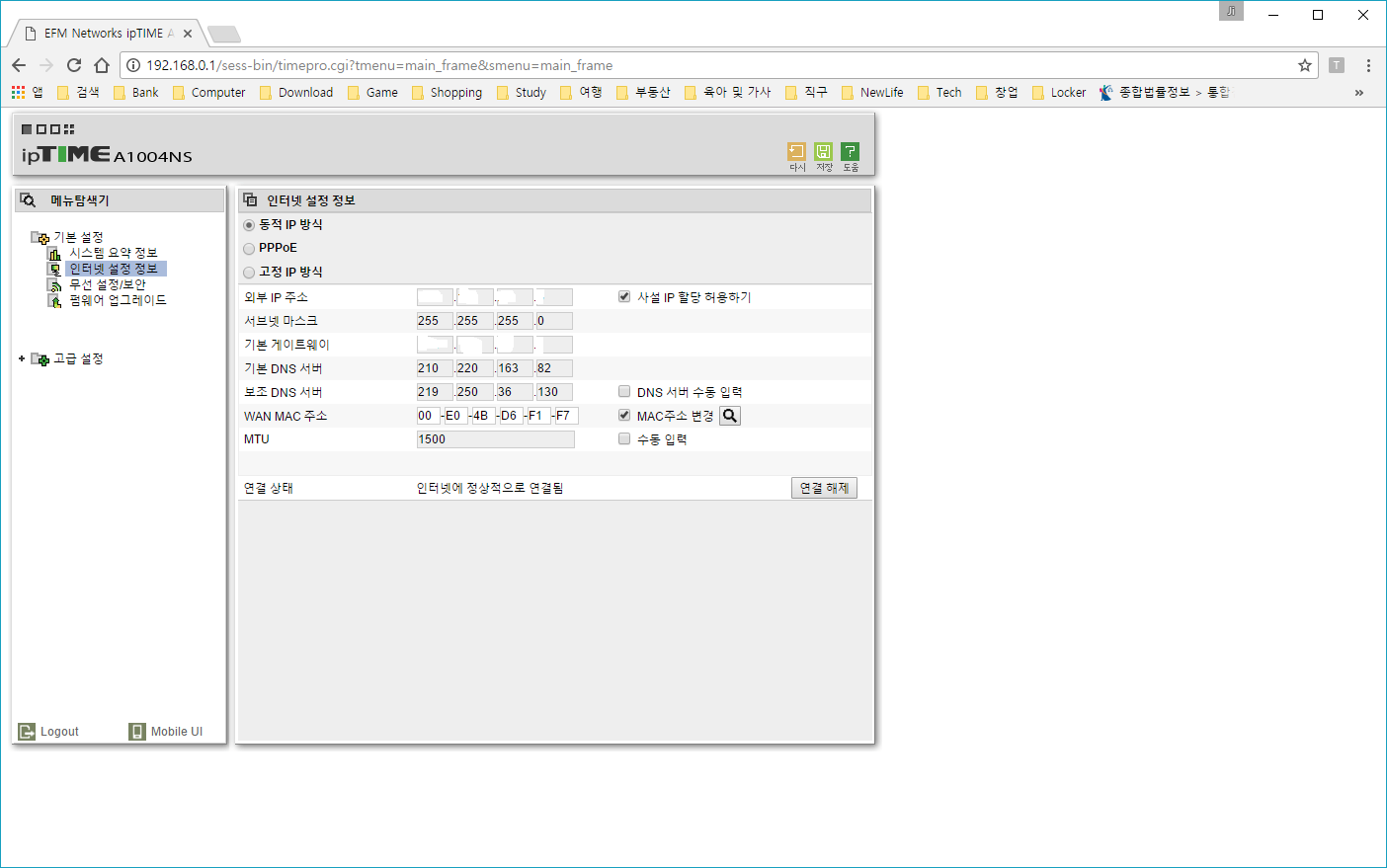Bookmark this page with the star icon

pos(1305,65)
